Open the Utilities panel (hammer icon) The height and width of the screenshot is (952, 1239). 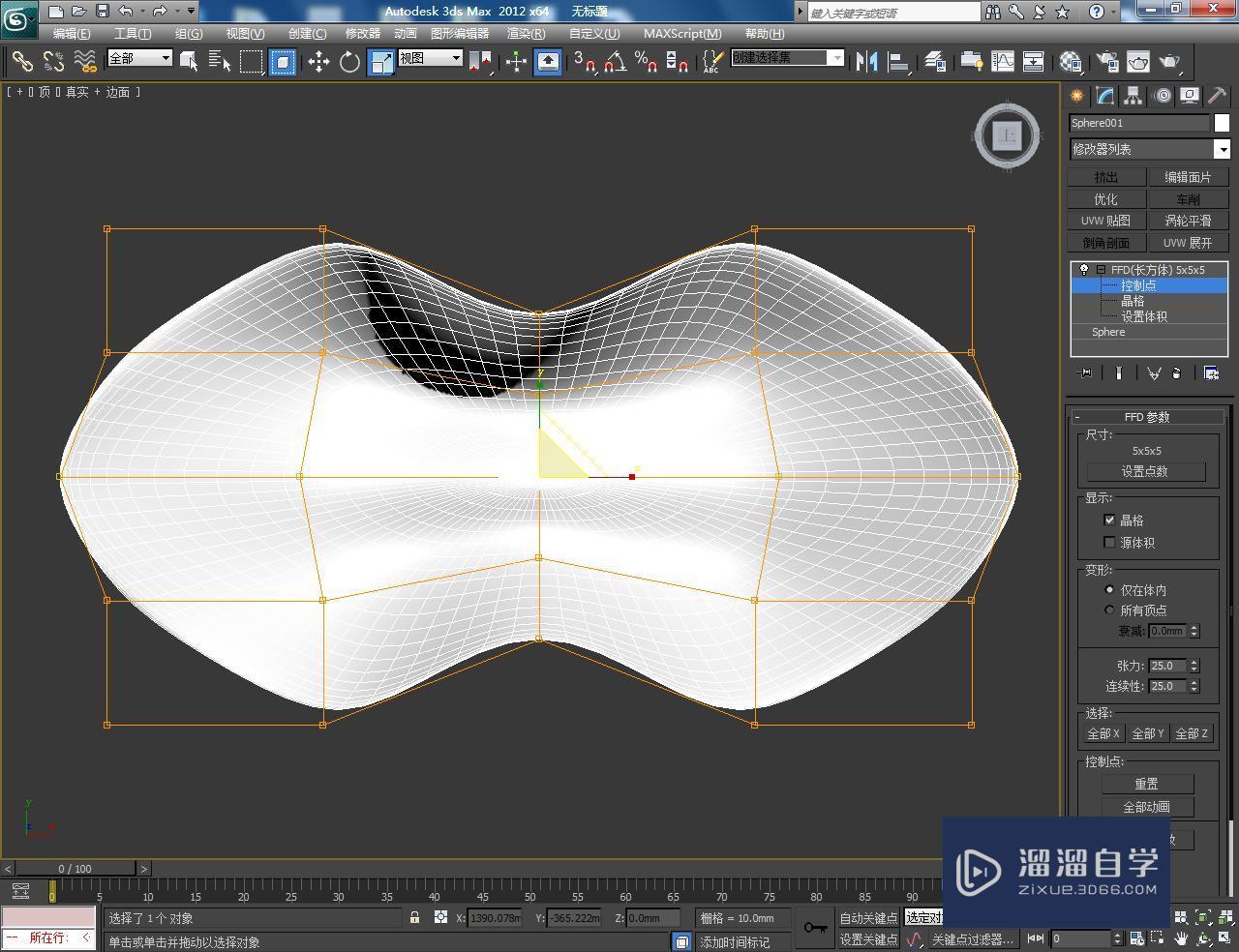click(1216, 96)
